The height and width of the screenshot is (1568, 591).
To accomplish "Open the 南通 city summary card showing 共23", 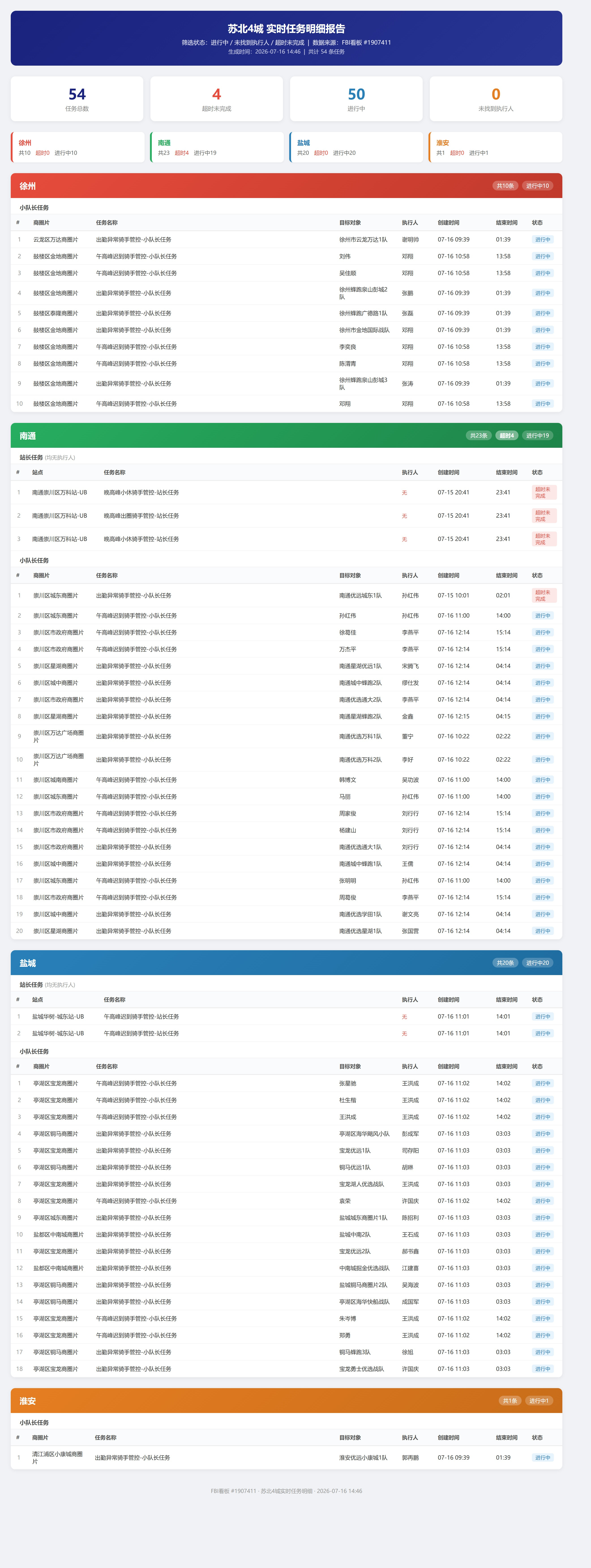I will coord(217,147).
